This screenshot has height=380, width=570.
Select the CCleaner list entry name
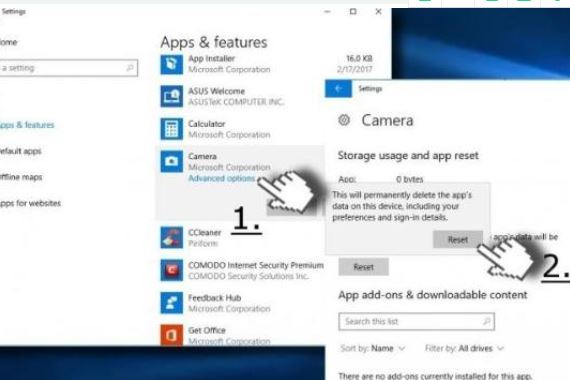204,232
